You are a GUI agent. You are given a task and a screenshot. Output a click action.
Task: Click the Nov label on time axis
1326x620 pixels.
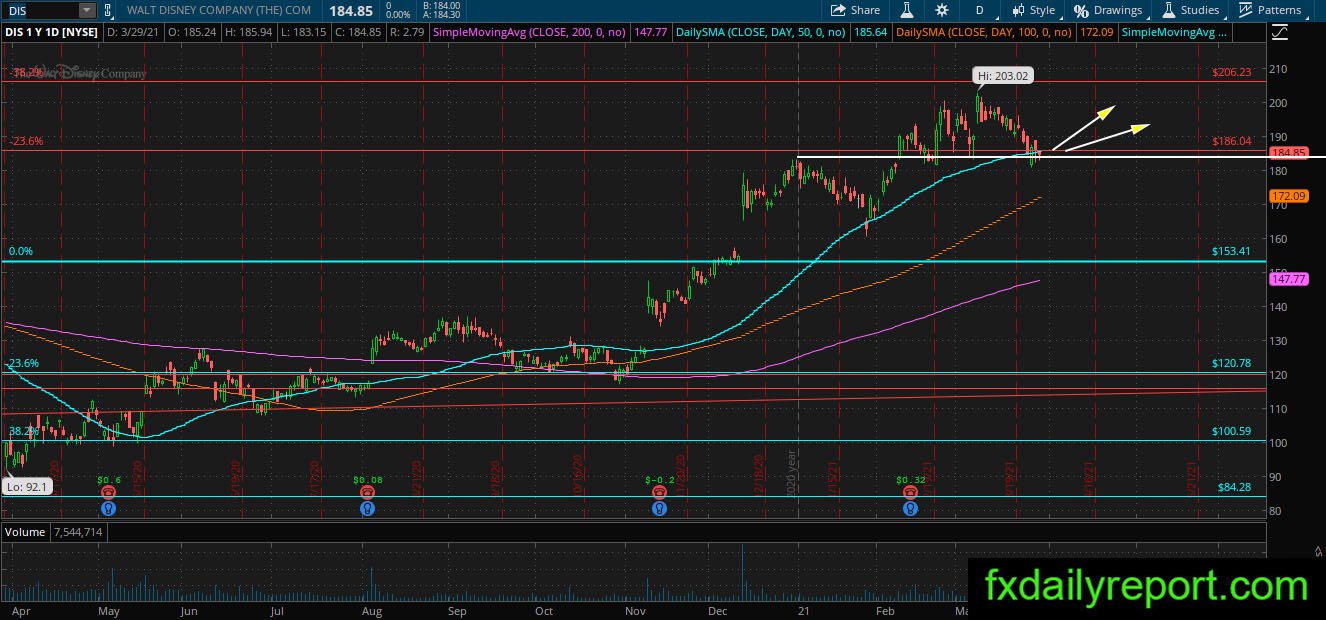634,610
